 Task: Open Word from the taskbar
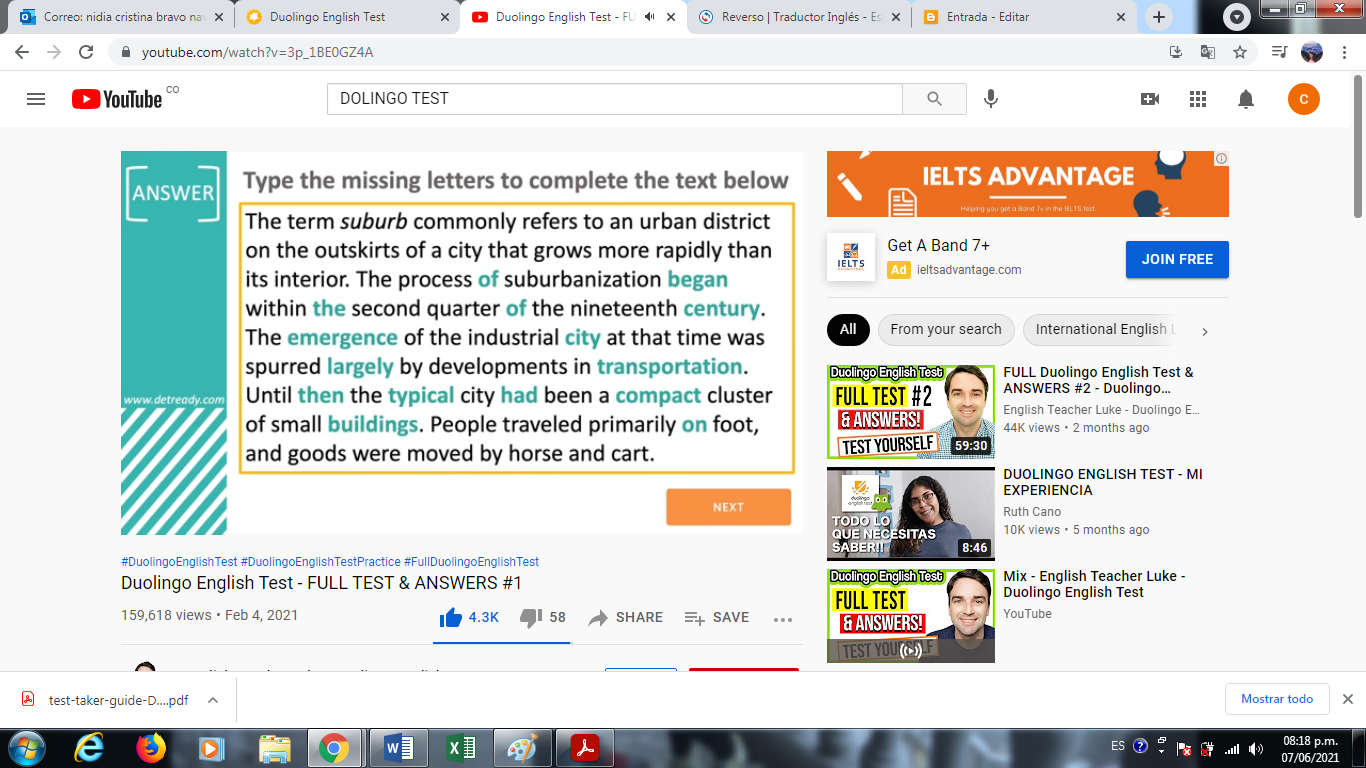coord(398,748)
